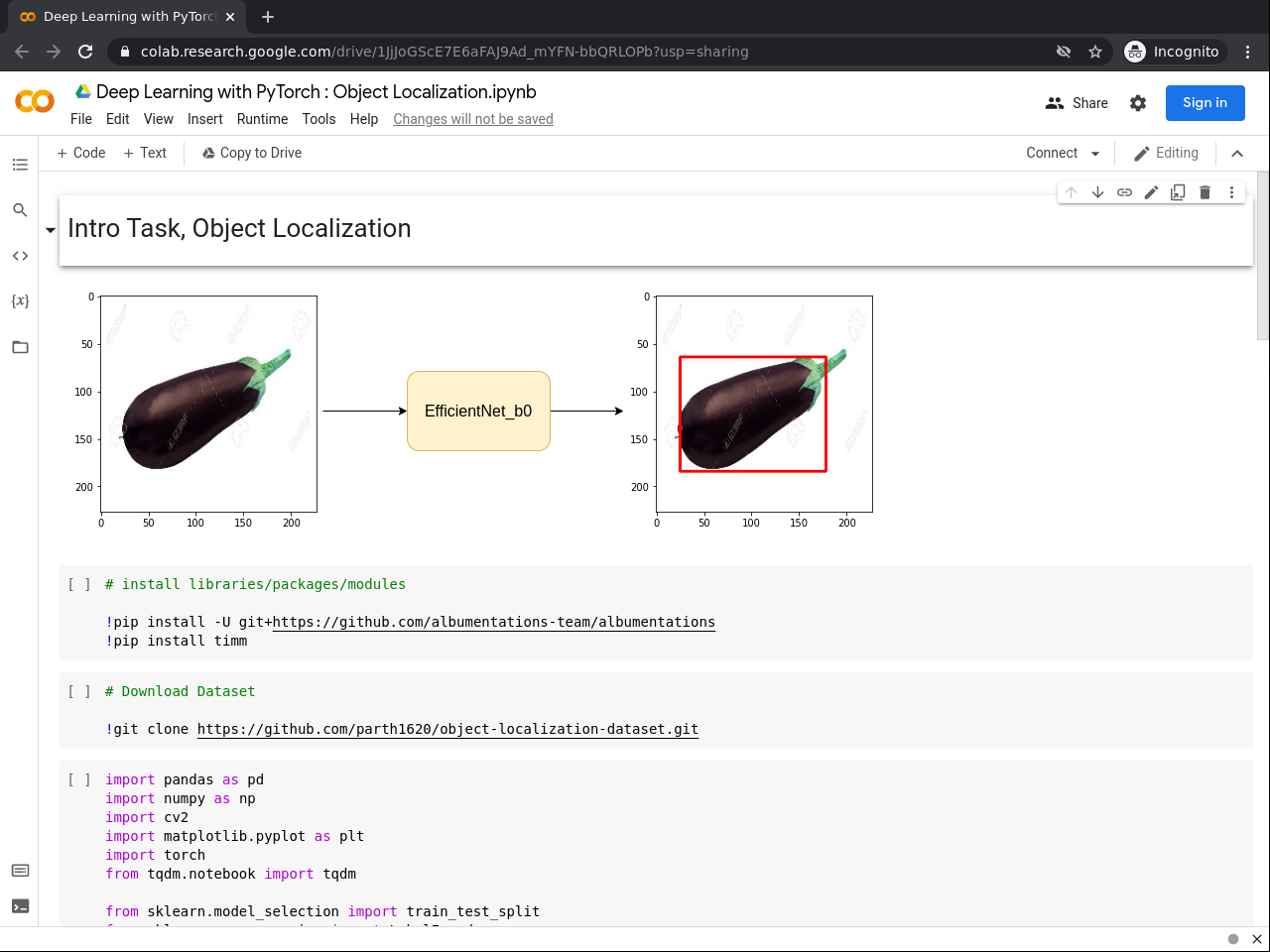Image resolution: width=1270 pixels, height=952 pixels.
Task: Open the Files sidebar panel
Action: click(20, 347)
